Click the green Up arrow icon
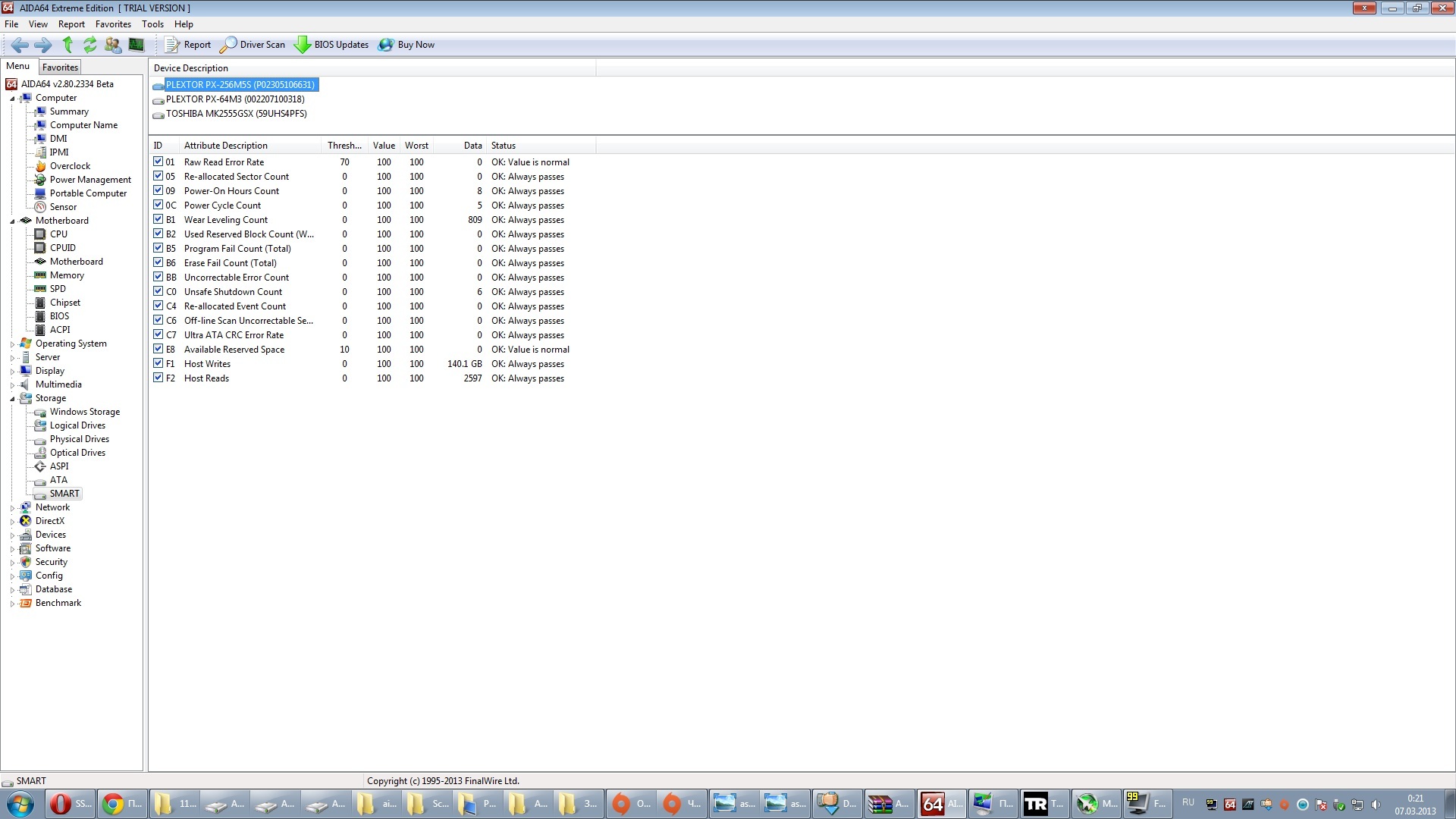 coord(67,45)
